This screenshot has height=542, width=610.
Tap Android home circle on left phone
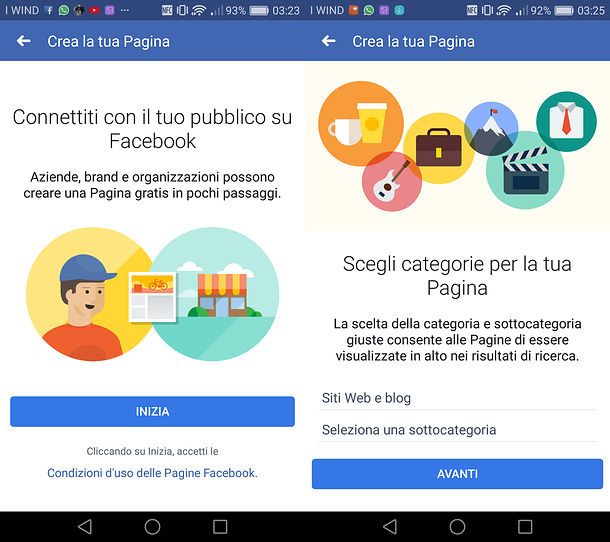(x=152, y=526)
